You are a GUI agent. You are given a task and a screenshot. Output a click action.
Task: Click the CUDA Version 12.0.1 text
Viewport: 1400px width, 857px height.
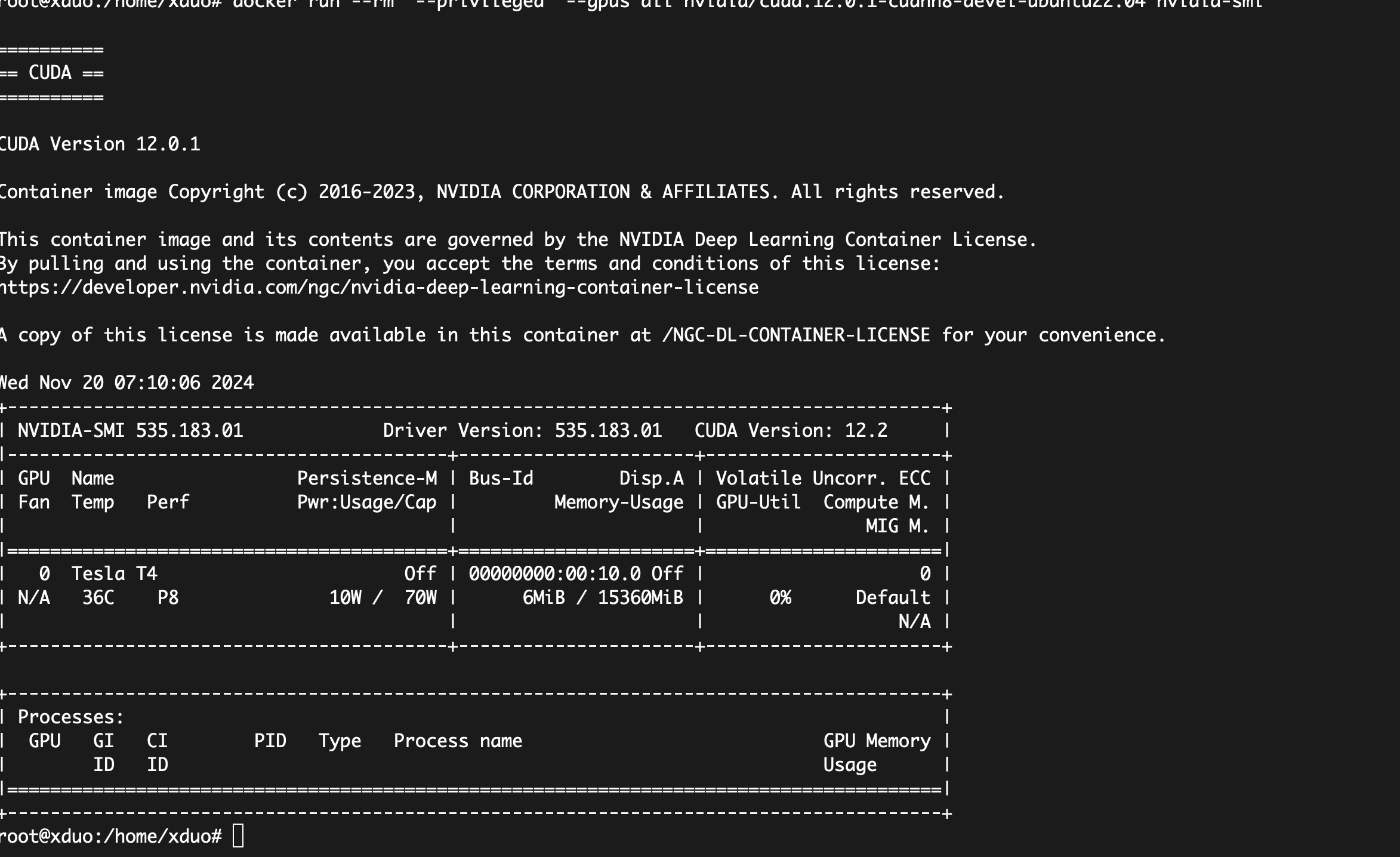[x=98, y=143]
